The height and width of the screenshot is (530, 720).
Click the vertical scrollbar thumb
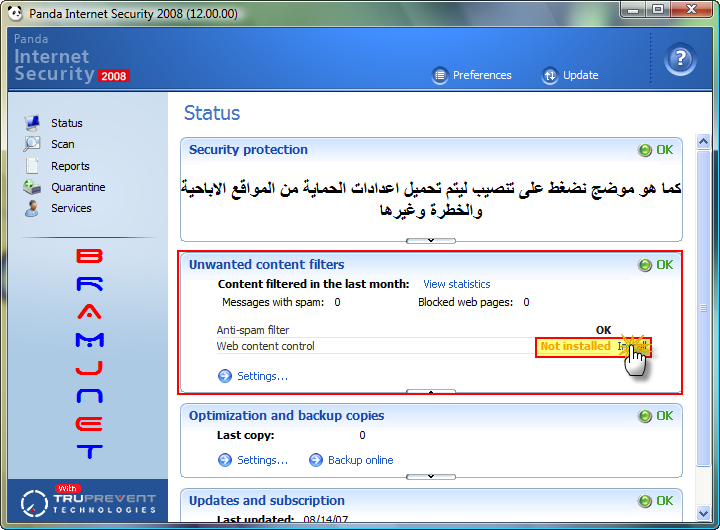click(703, 308)
